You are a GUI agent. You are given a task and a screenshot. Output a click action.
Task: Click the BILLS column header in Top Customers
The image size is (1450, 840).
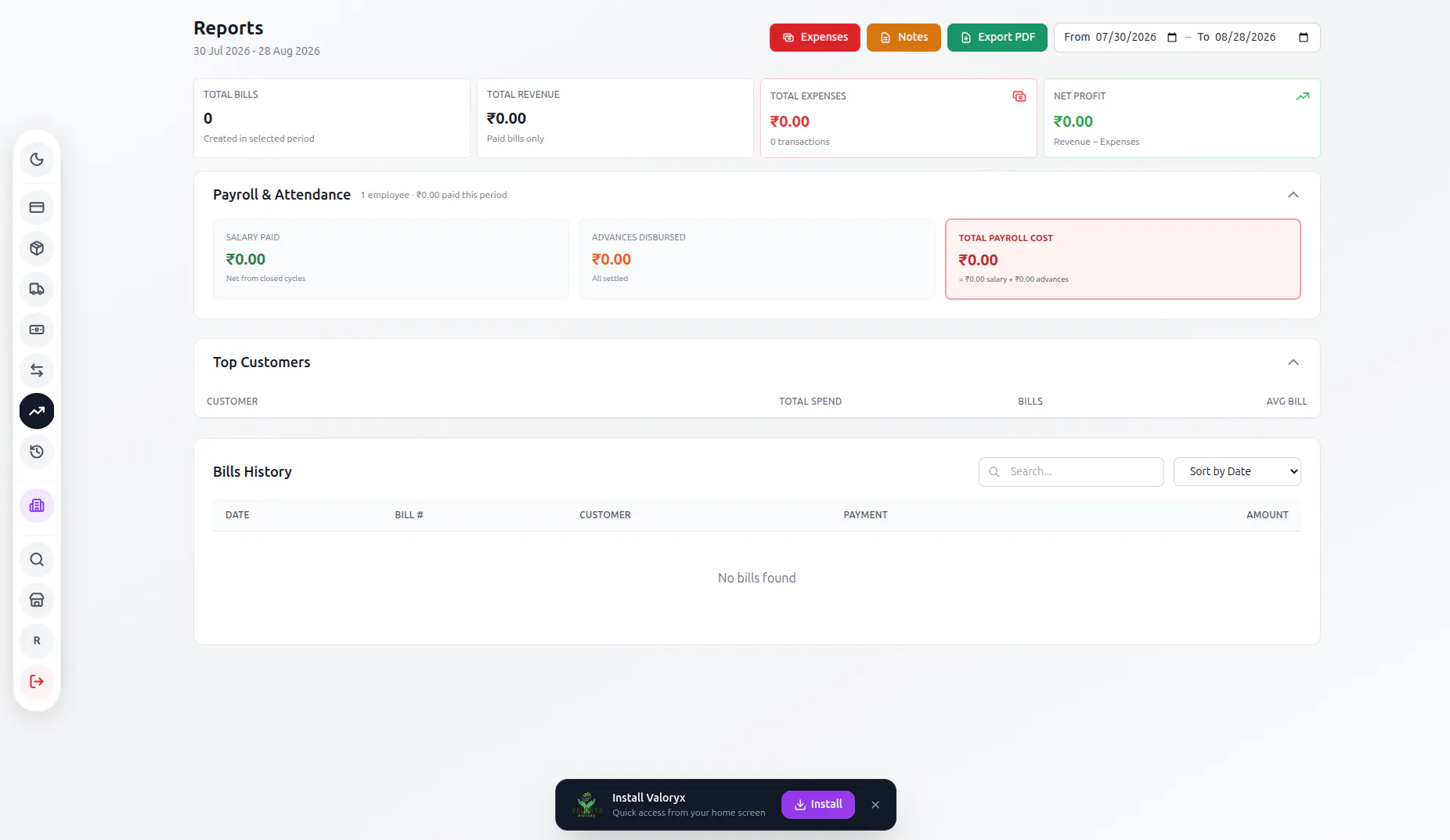pos(1030,402)
